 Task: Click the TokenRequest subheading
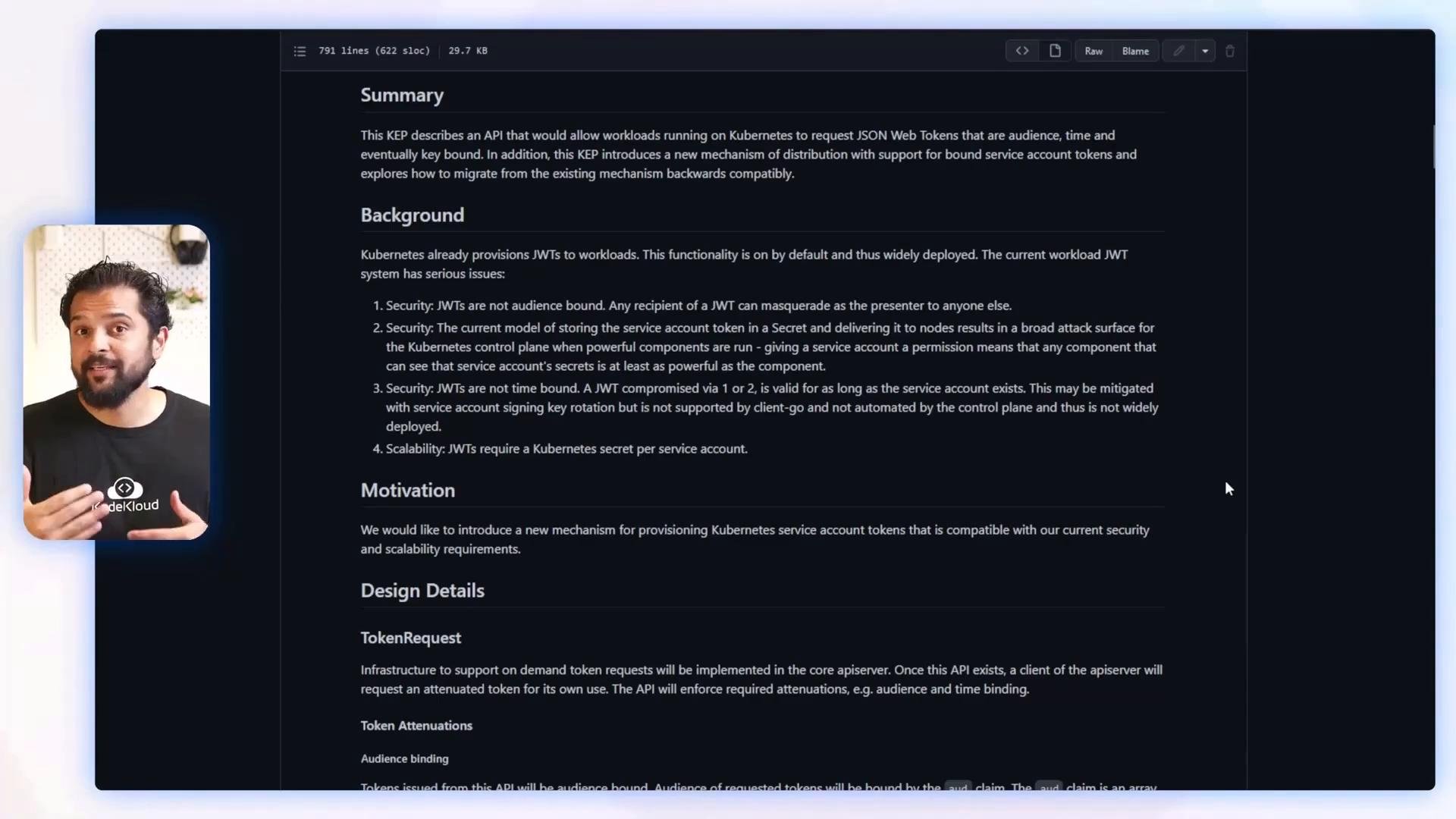click(410, 639)
